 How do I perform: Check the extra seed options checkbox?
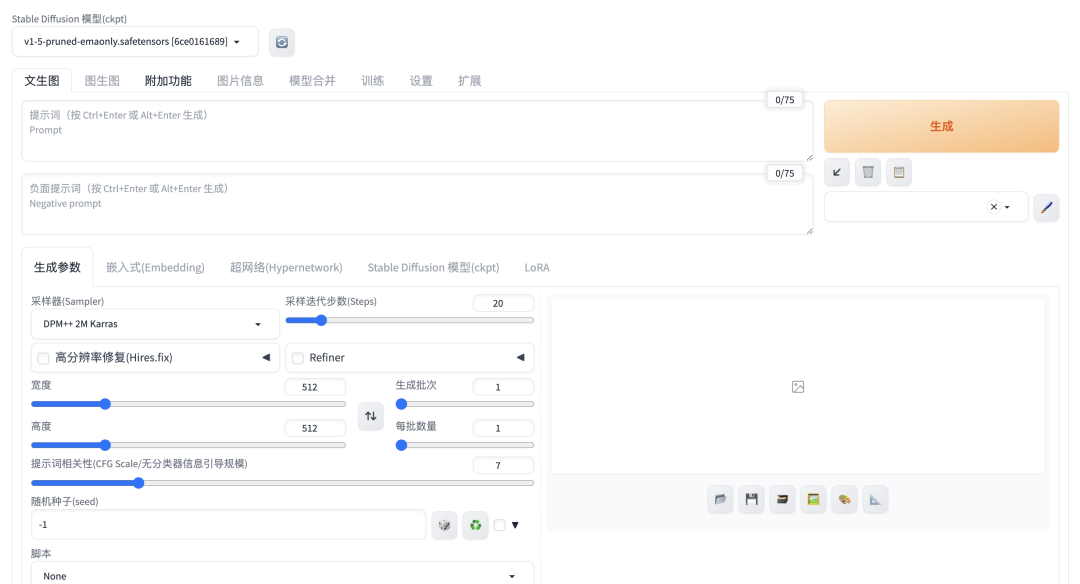(500, 525)
